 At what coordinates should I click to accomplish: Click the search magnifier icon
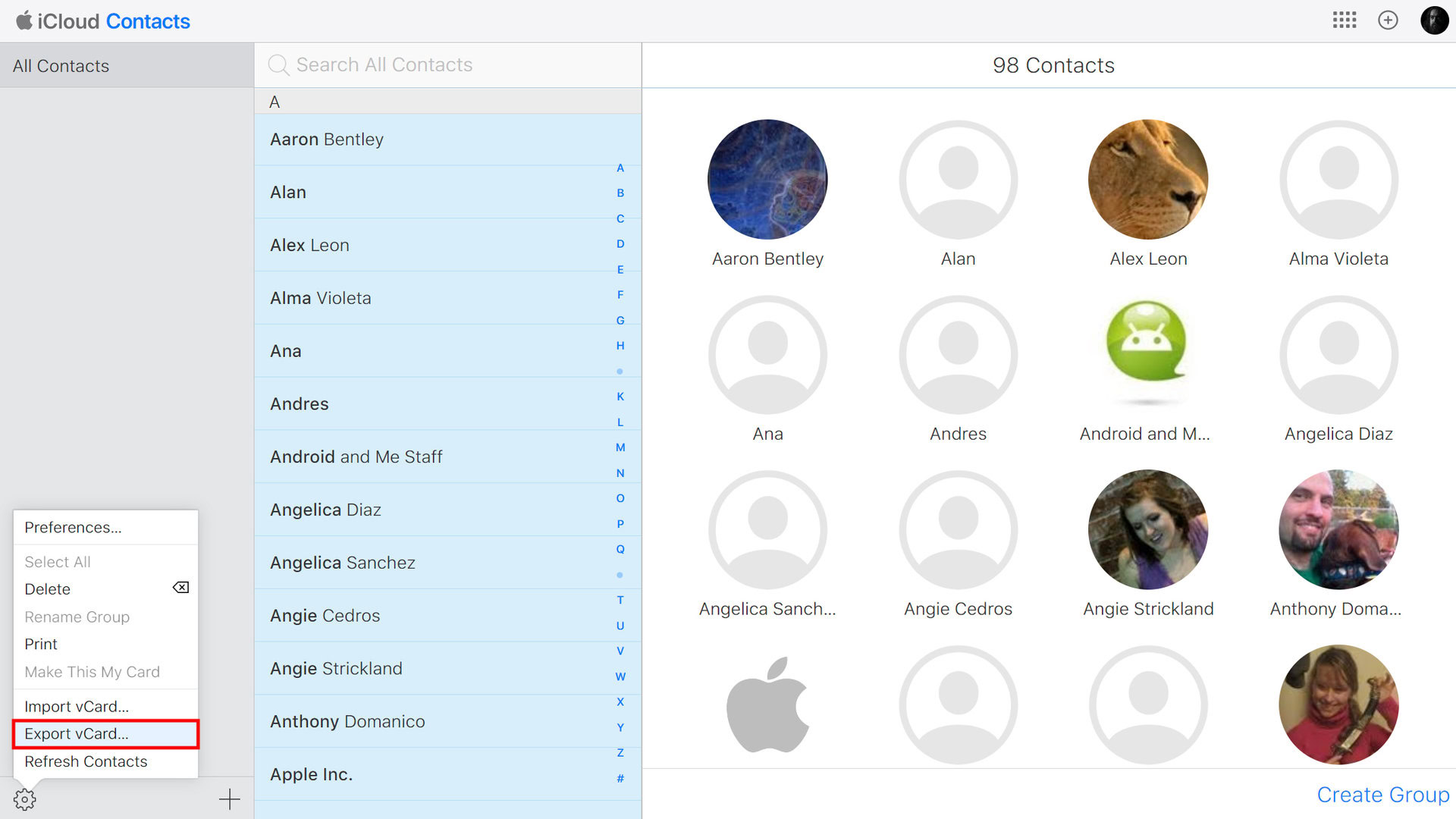(278, 65)
